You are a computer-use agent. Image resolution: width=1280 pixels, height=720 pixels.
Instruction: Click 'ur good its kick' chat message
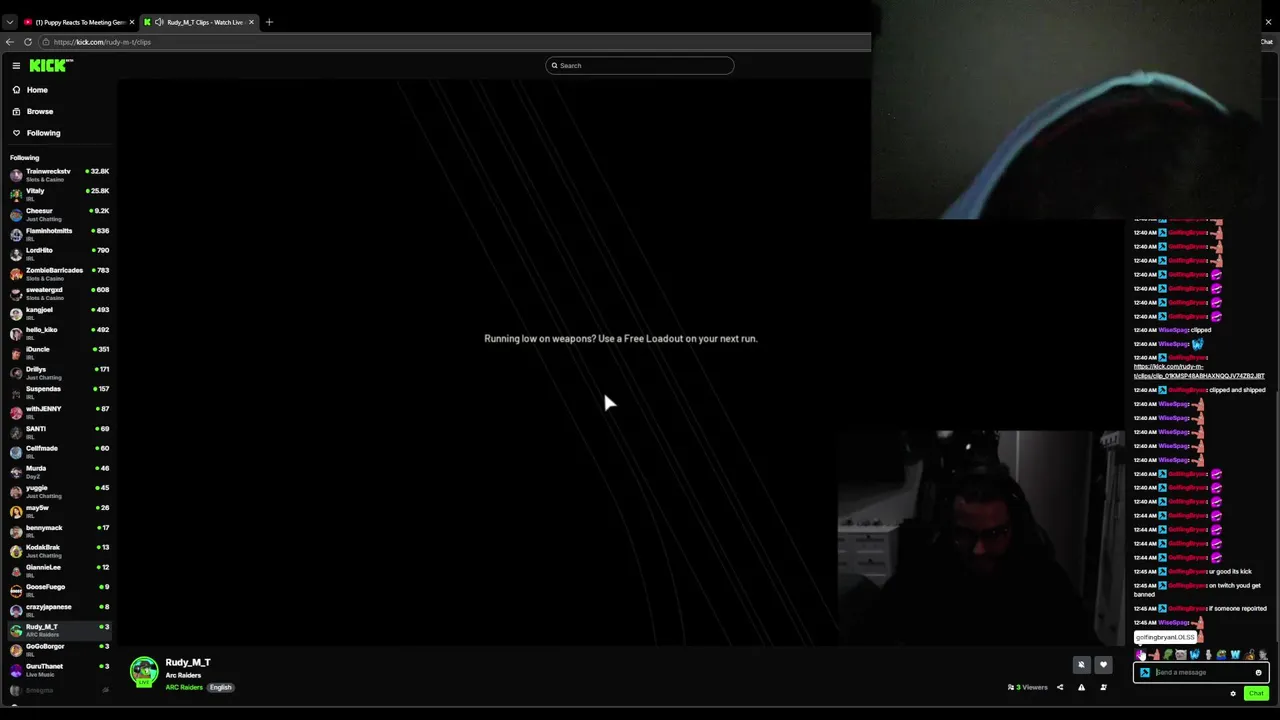[x=1230, y=572]
